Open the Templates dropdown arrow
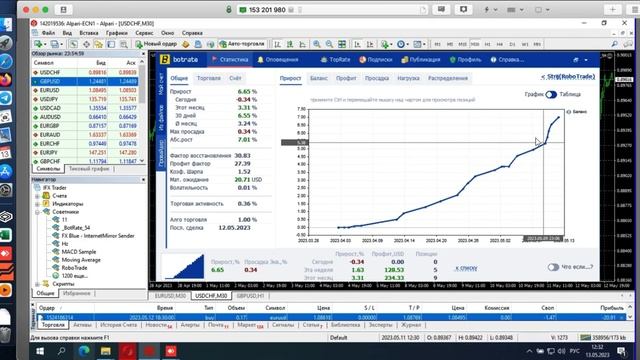Viewport: 640px width, 360px height. [424, 44]
